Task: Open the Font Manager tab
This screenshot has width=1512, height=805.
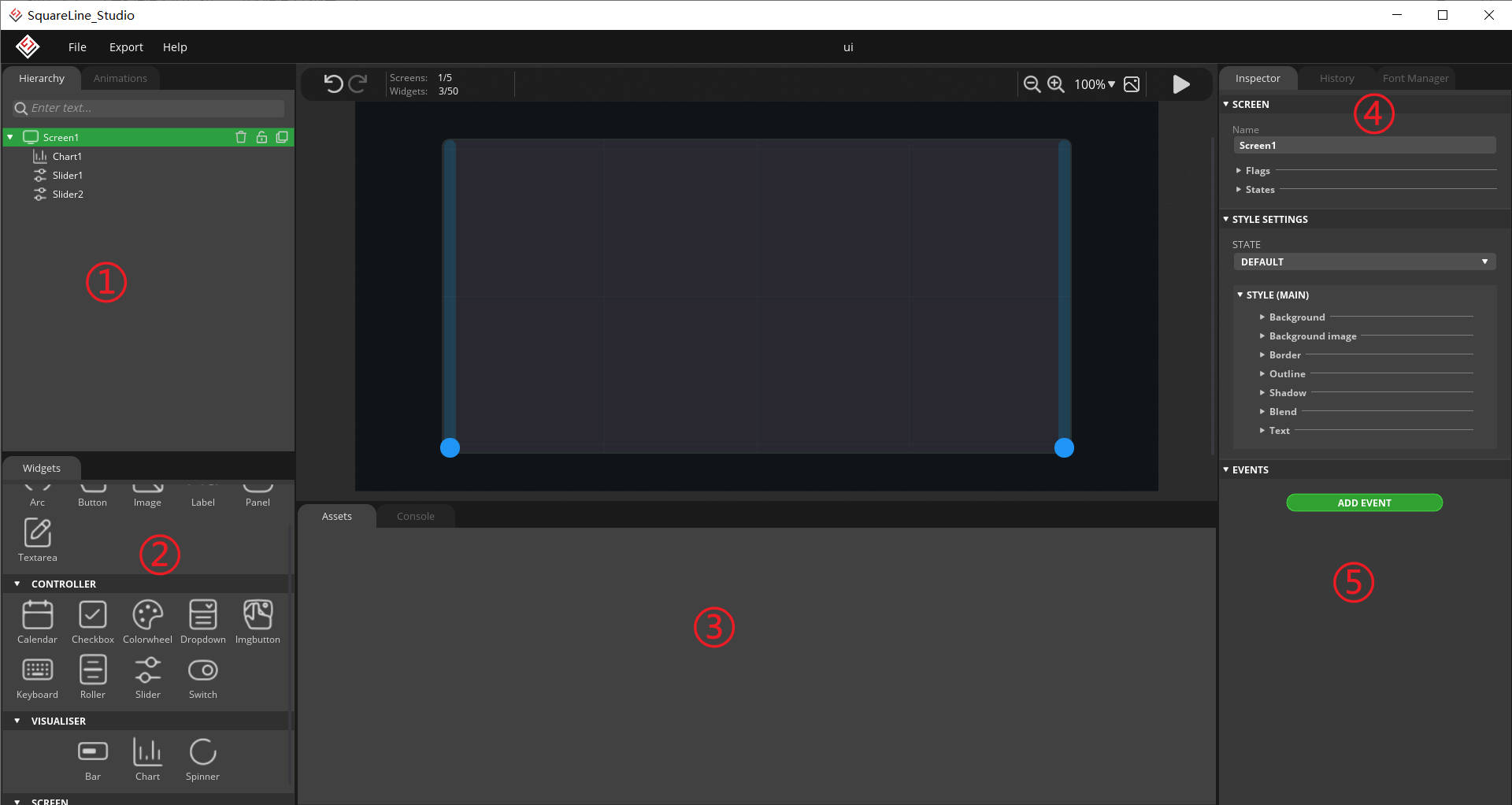Action: 1415,78
